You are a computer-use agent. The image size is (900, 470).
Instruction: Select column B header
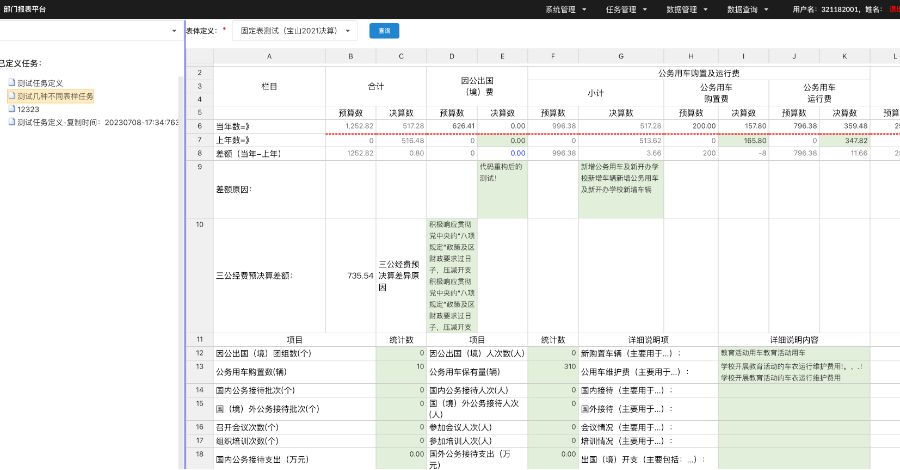pyautogui.click(x=351, y=56)
